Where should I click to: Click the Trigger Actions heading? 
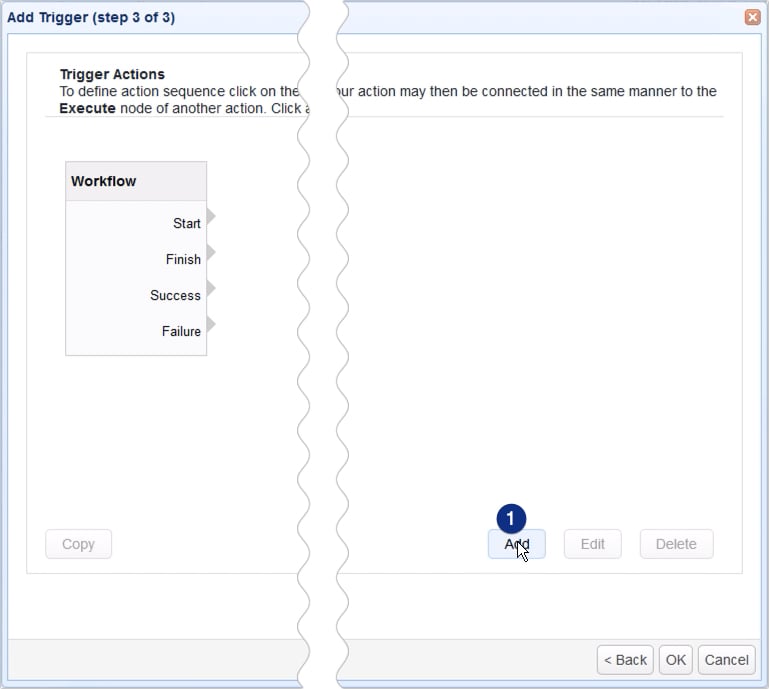(x=112, y=74)
